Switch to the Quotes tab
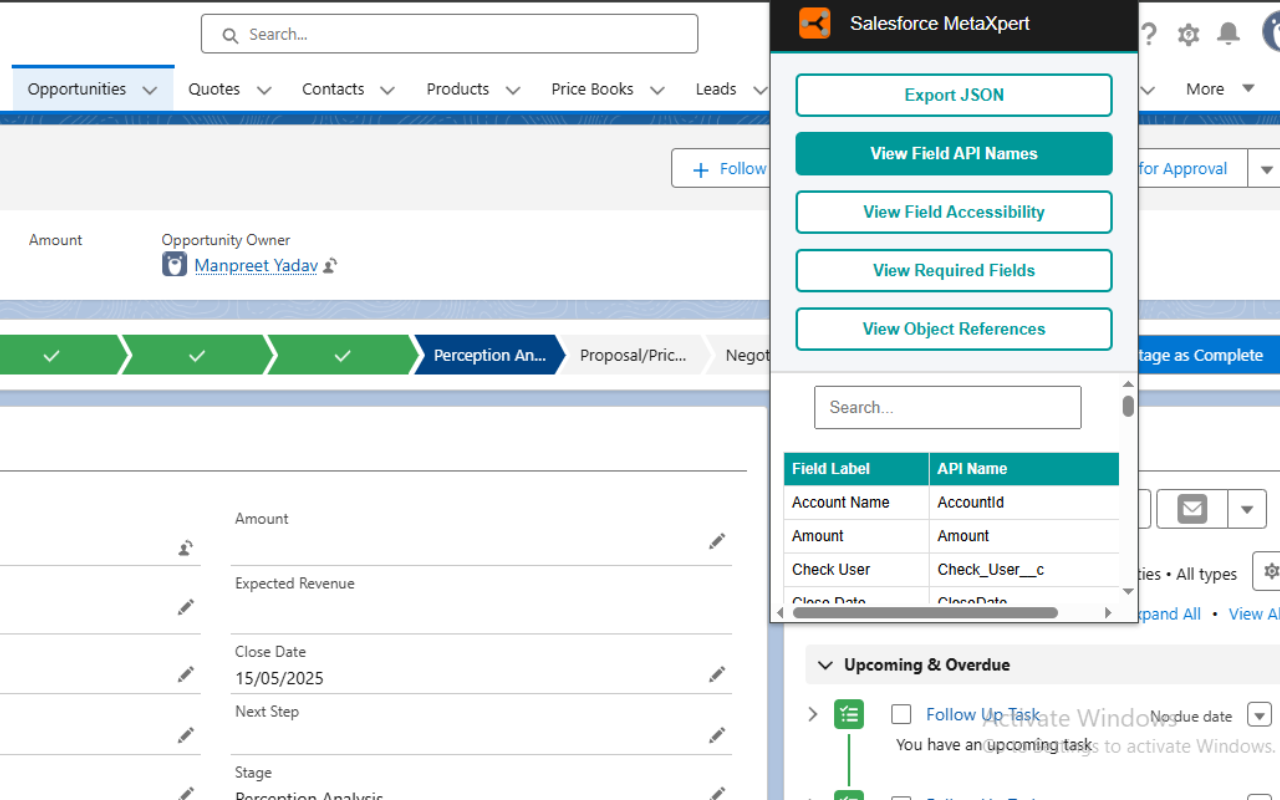Screen dimensions: 1280x800 (214, 89)
